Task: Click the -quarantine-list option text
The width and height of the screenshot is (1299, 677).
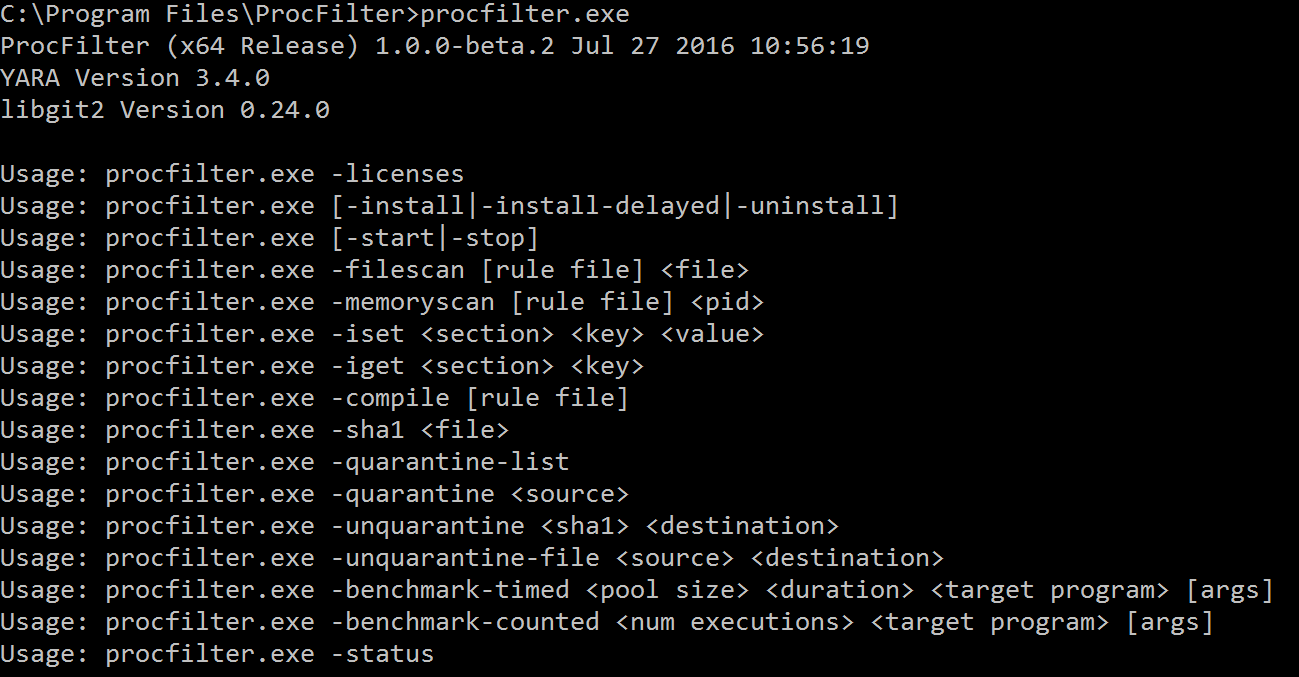Action: click(450, 462)
